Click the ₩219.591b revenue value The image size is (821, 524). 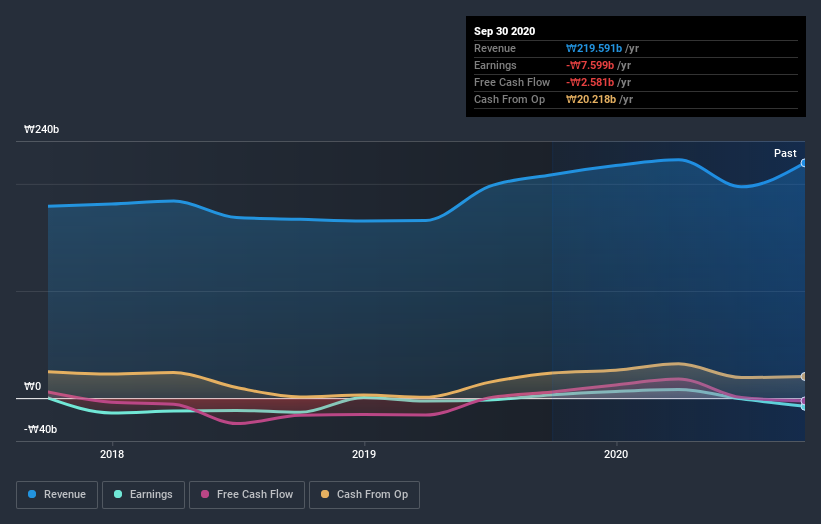click(594, 48)
